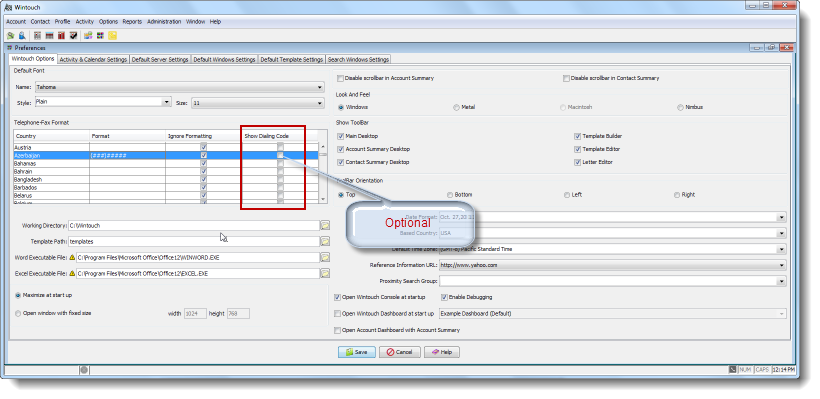The height and width of the screenshot is (399, 820).
Task: Click the colorful folders toolbar icon
Action: pos(88,36)
